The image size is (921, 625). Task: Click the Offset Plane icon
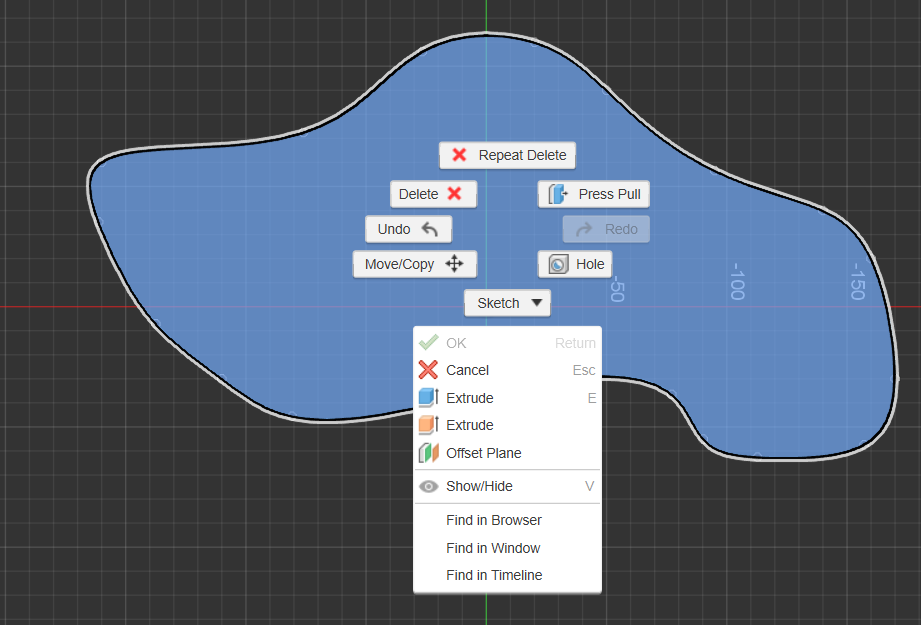(429, 452)
